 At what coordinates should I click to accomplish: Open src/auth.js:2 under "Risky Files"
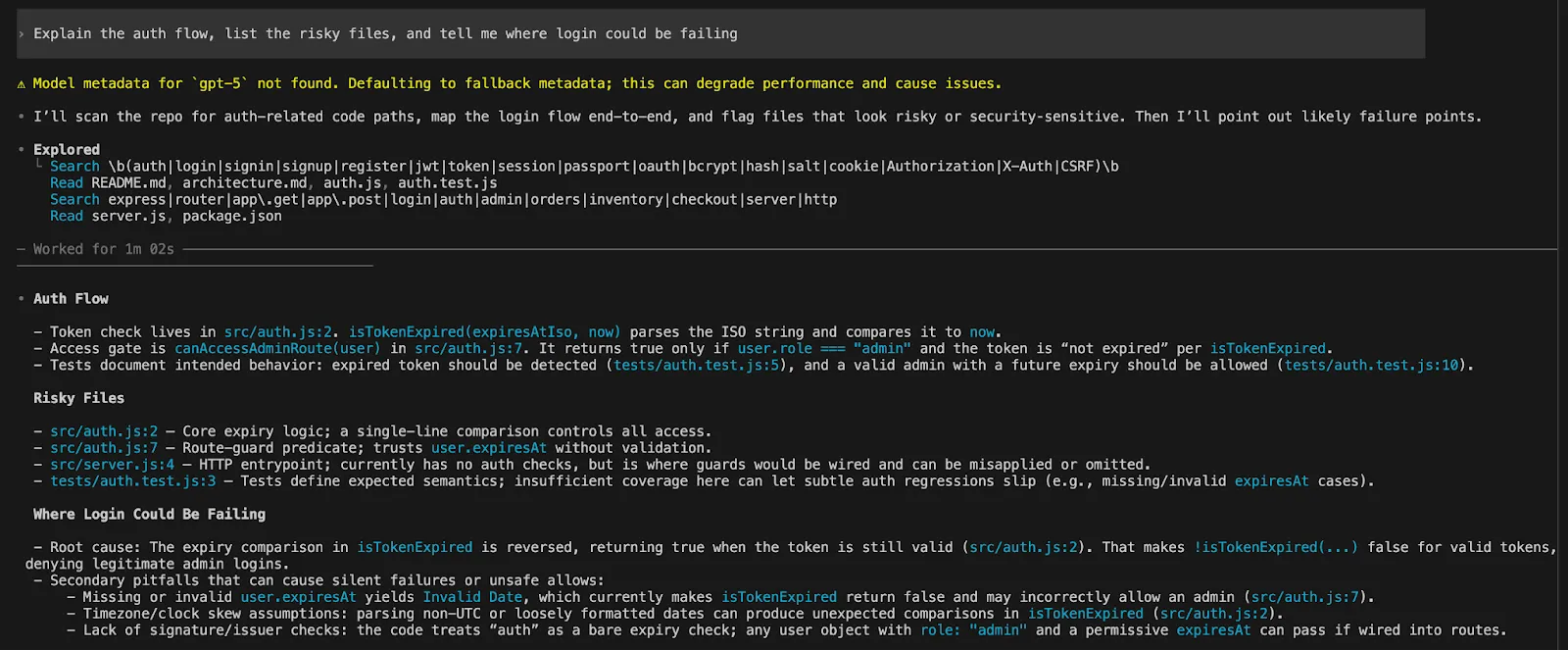104,432
